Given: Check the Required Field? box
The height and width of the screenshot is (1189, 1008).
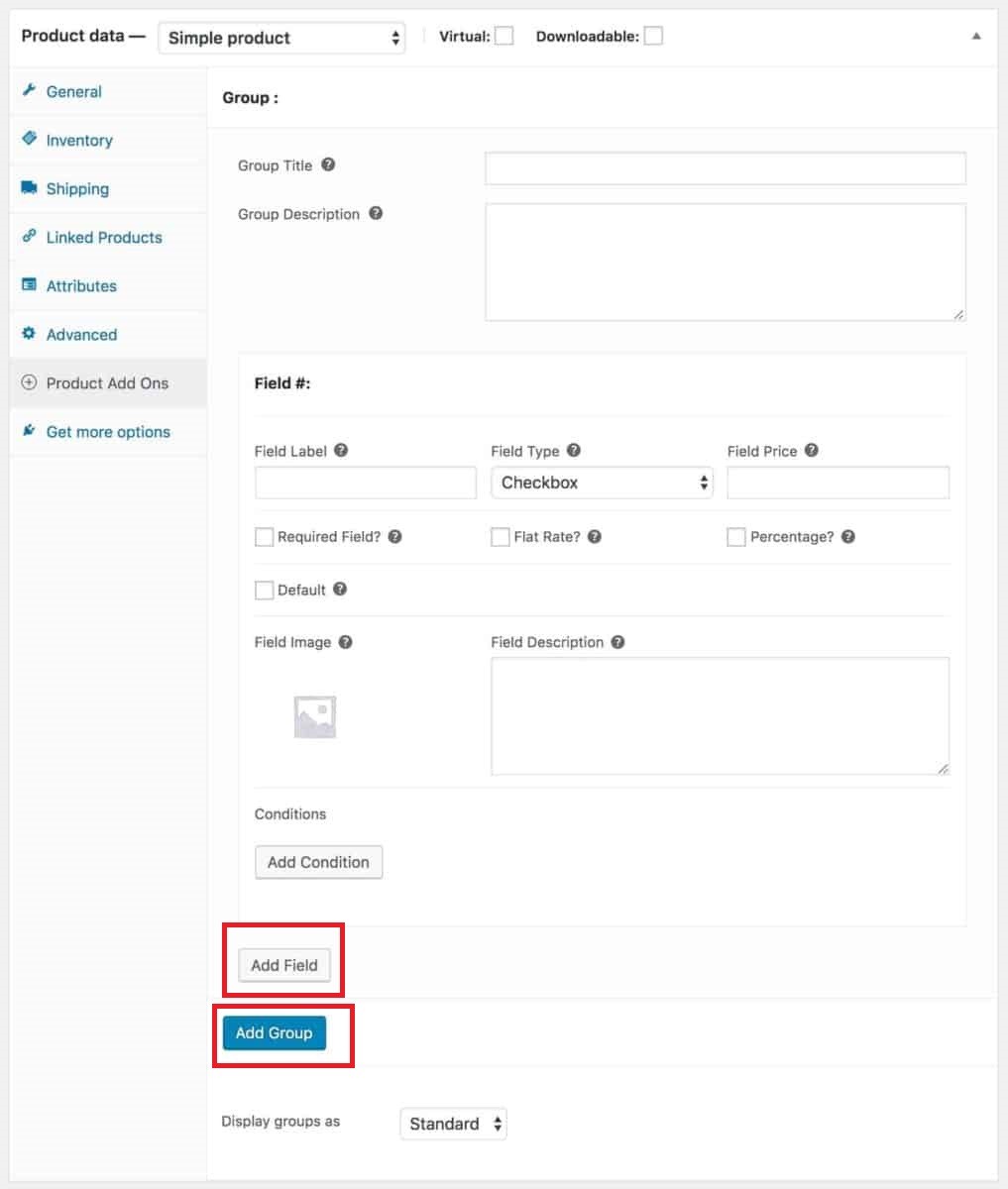Looking at the screenshot, I should tap(264, 536).
